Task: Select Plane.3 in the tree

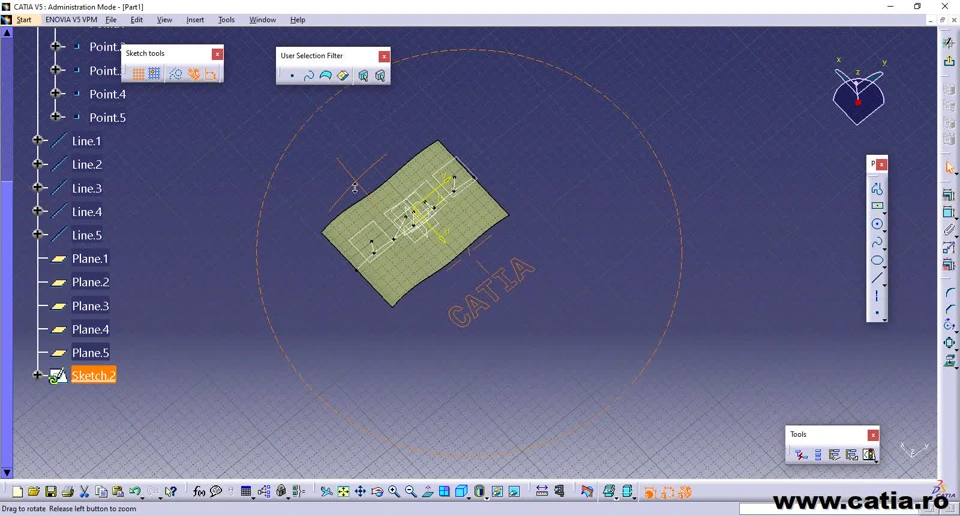Action: click(x=90, y=306)
